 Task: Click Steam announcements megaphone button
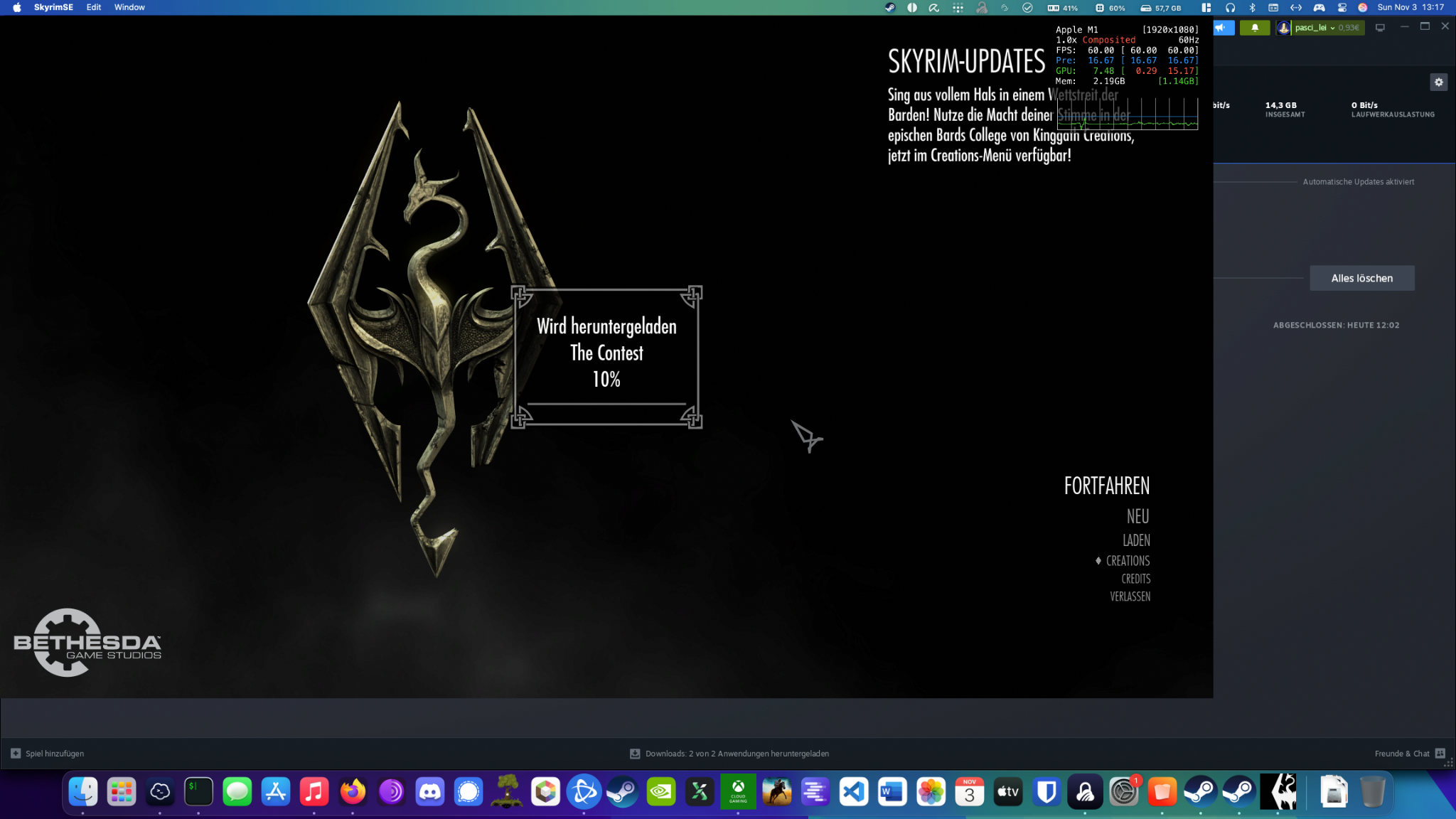1223,28
